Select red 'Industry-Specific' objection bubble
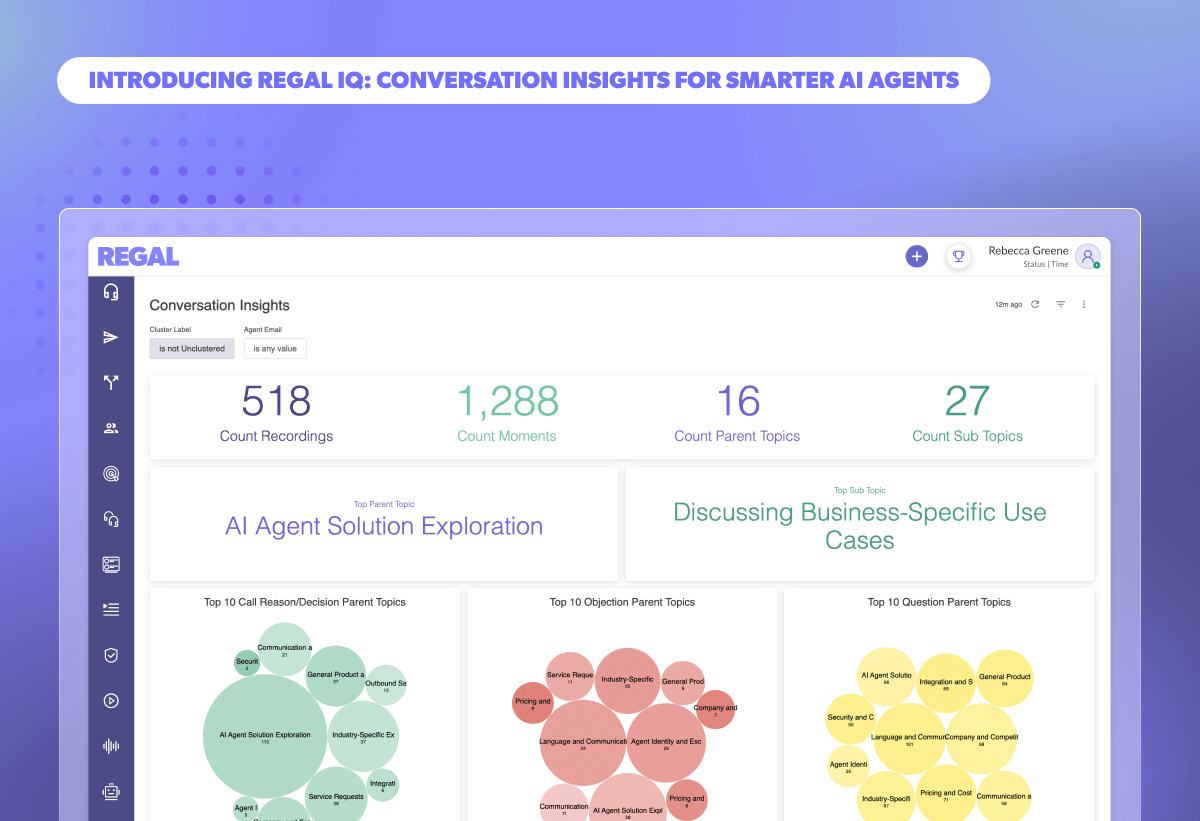1200x821 pixels. [x=628, y=681]
